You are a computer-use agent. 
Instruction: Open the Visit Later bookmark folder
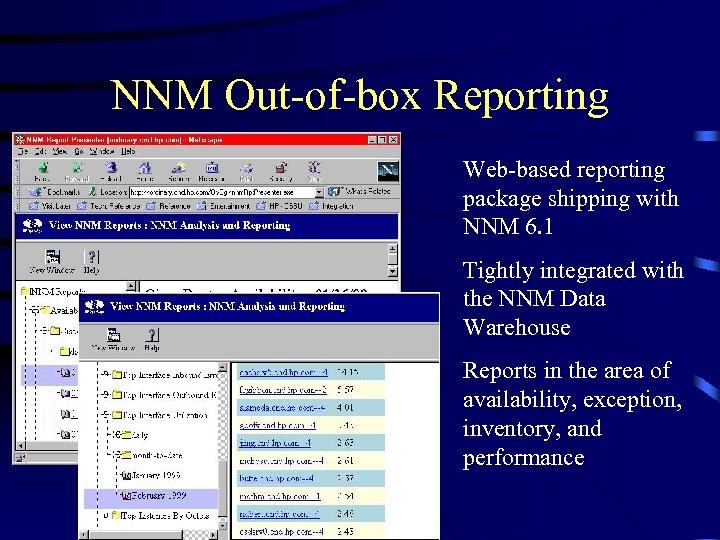pos(50,206)
